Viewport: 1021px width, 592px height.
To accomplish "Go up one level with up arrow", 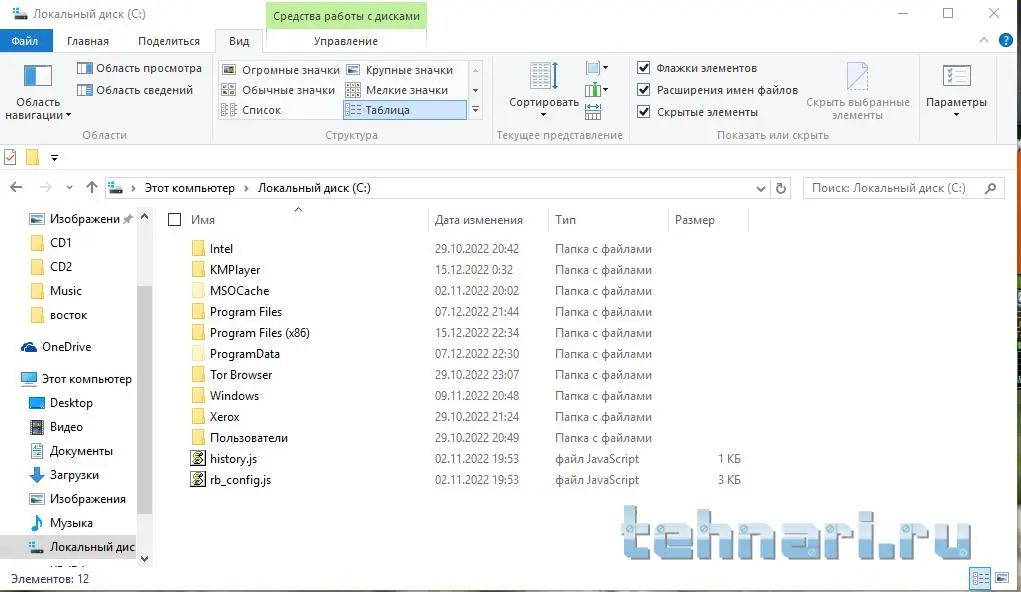I will click(92, 188).
